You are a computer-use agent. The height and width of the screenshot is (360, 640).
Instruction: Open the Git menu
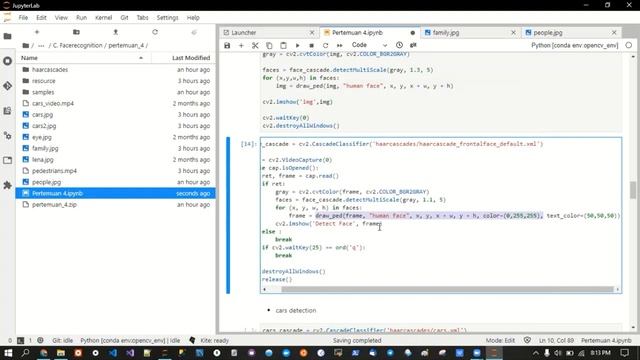[x=124, y=18]
